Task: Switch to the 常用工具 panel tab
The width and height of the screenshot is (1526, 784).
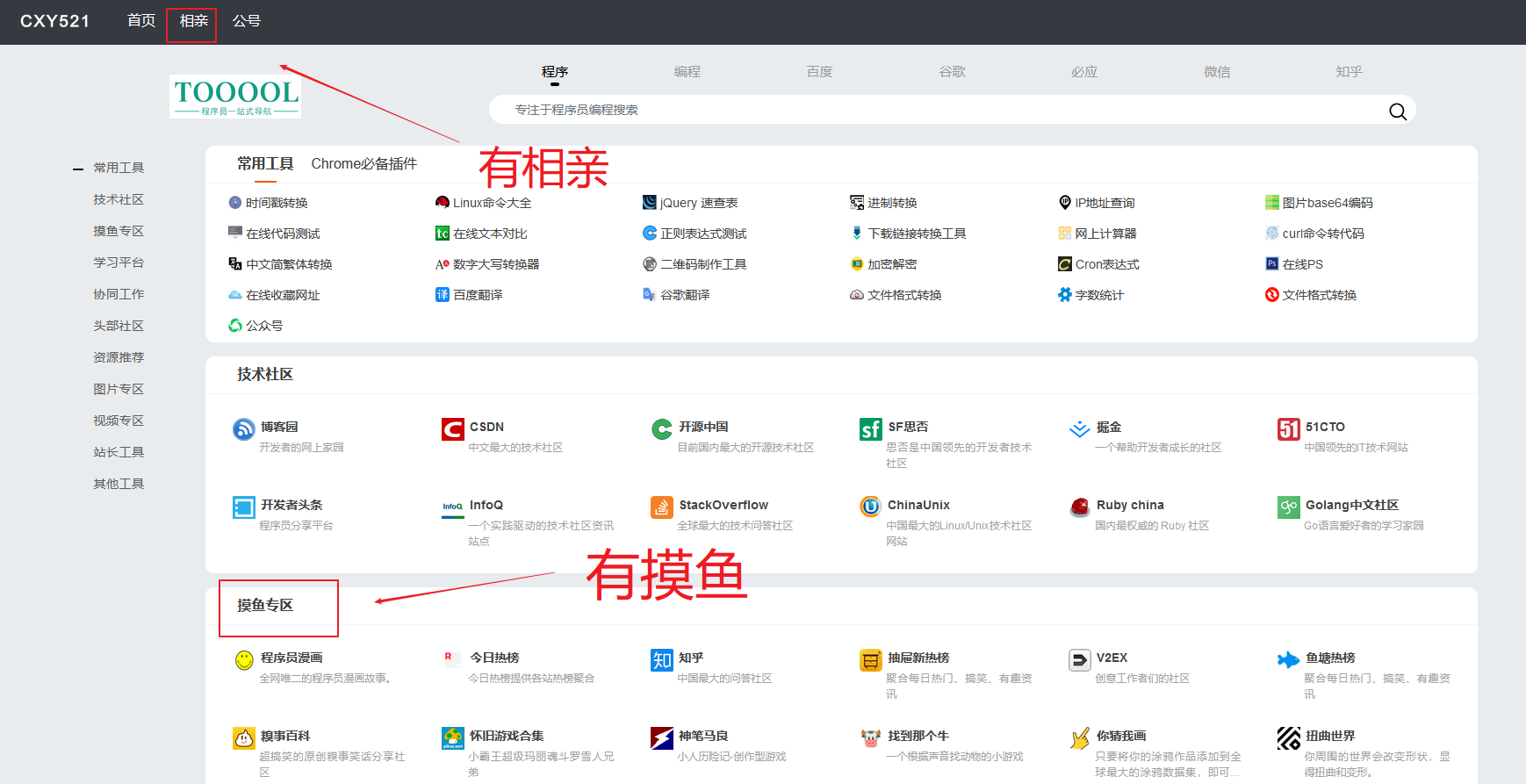Action: pyautogui.click(x=265, y=163)
